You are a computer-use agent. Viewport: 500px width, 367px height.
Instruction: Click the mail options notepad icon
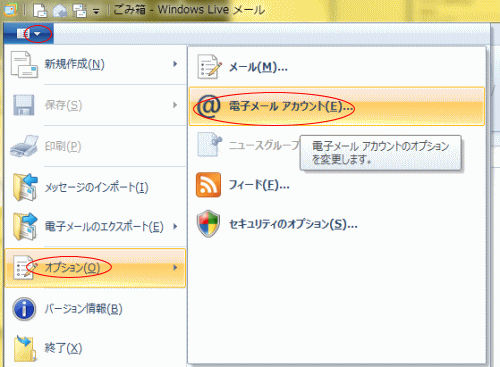(209, 67)
